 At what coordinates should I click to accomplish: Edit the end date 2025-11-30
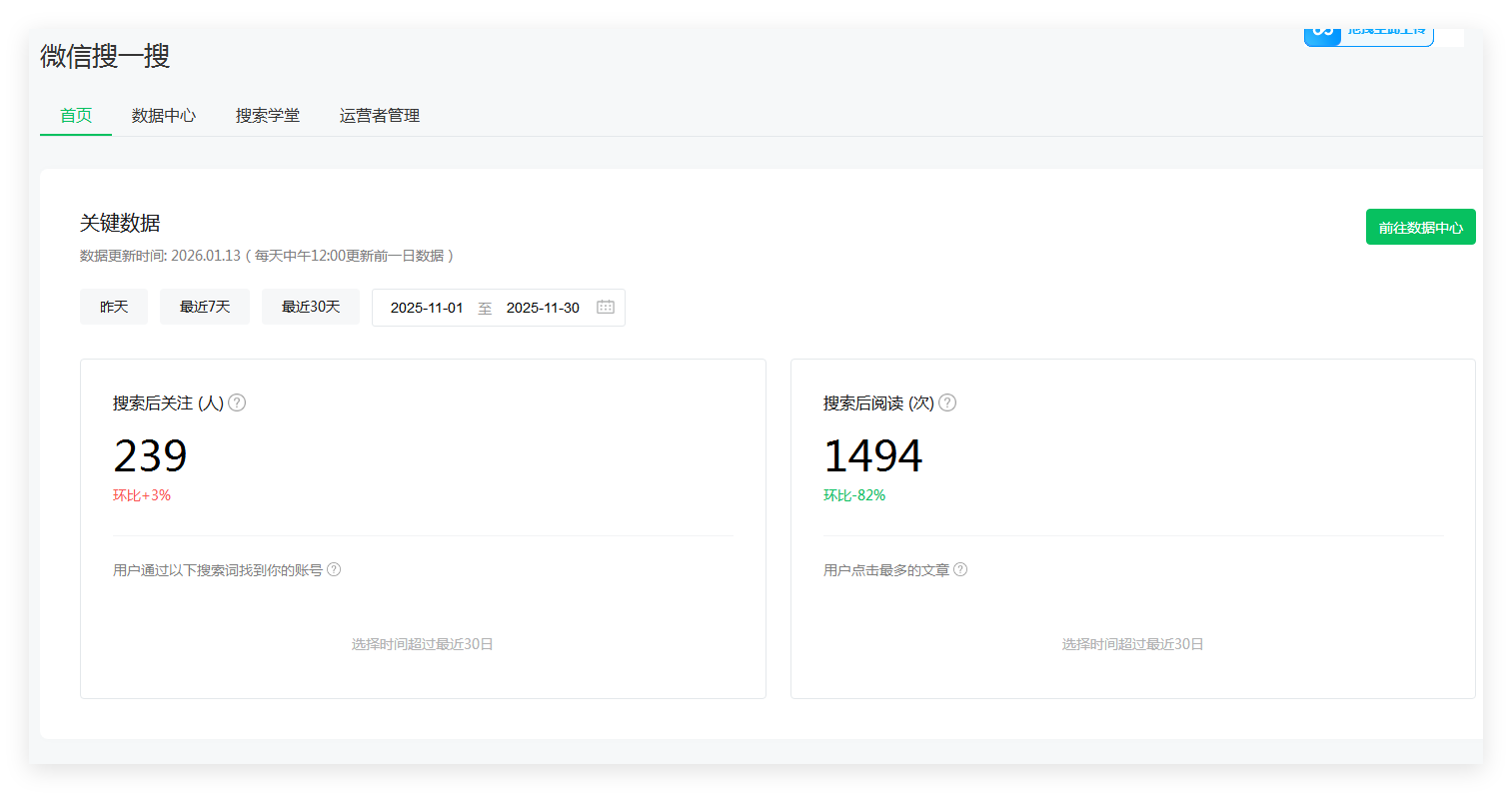click(x=543, y=308)
